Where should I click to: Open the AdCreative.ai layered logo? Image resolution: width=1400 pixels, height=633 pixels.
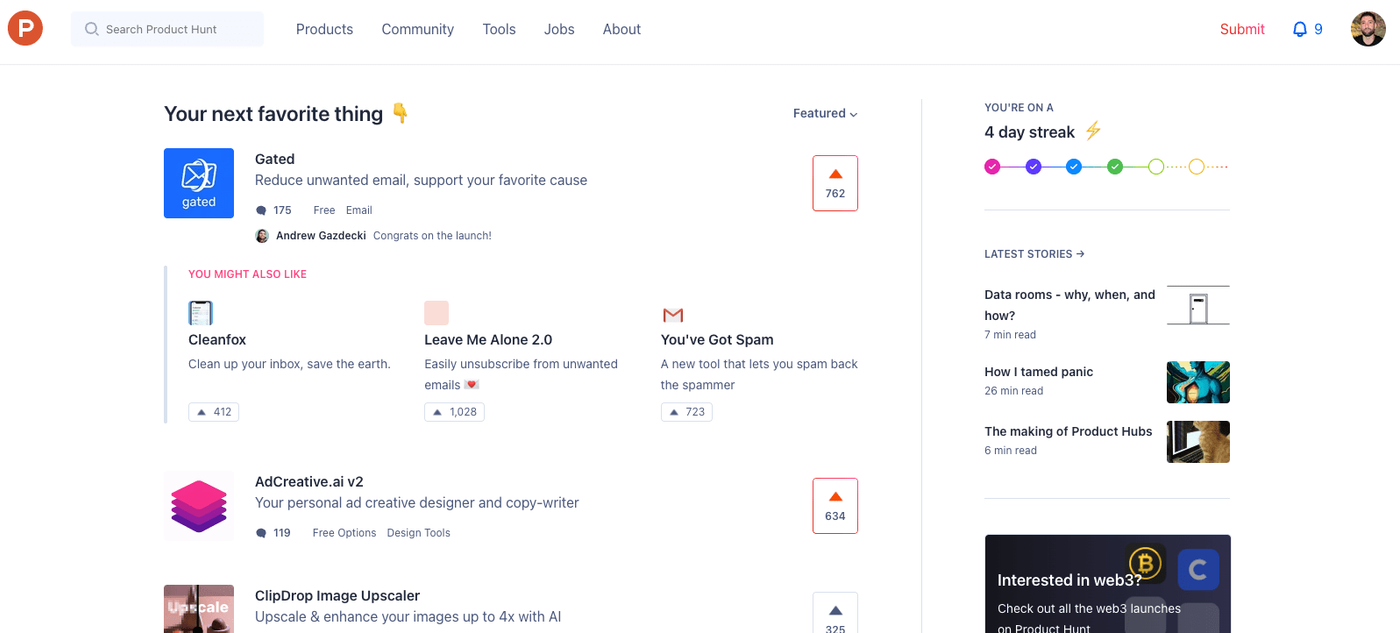click(x=199, y=506)
